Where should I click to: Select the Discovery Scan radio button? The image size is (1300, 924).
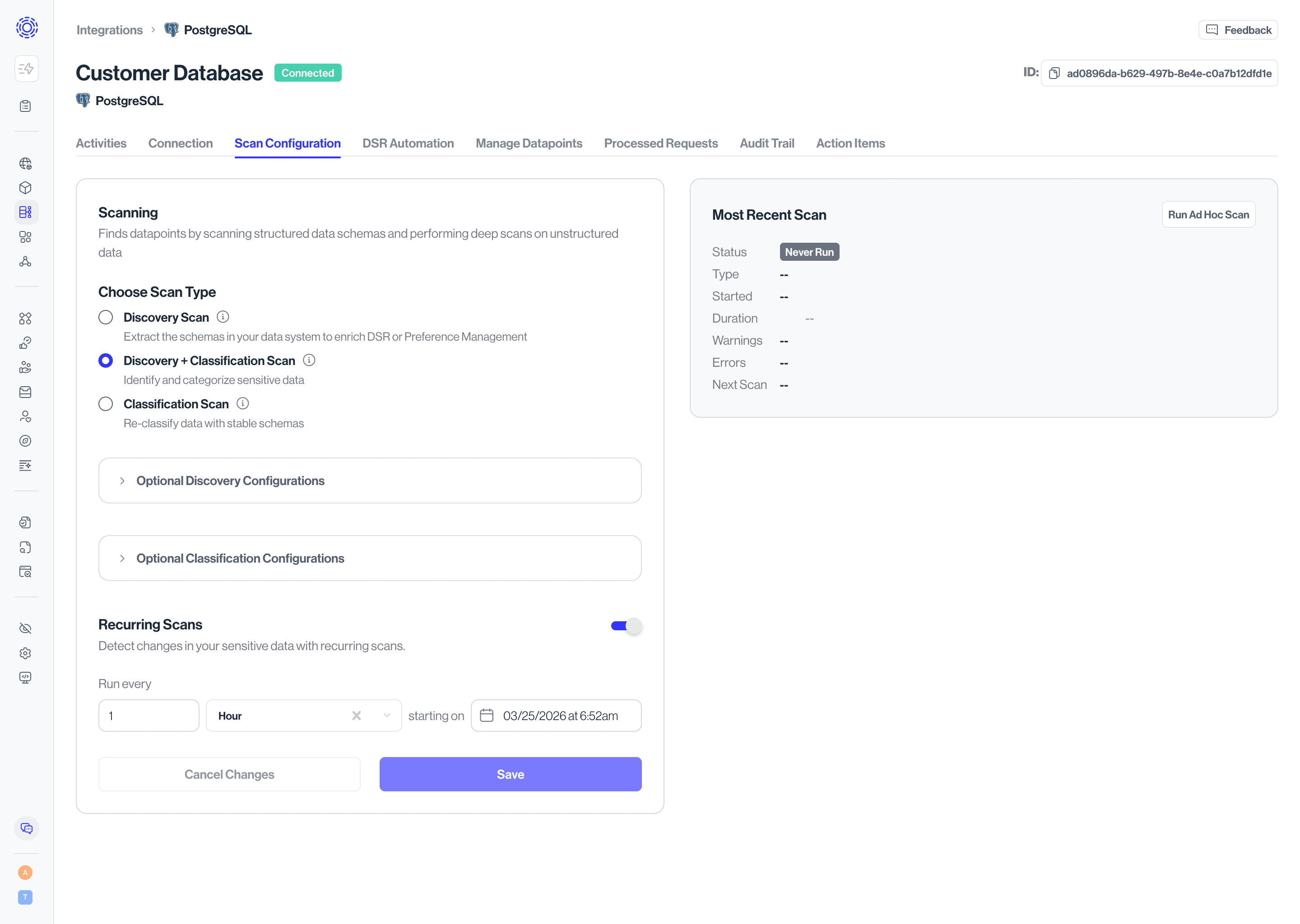click(x=106, y=317)
